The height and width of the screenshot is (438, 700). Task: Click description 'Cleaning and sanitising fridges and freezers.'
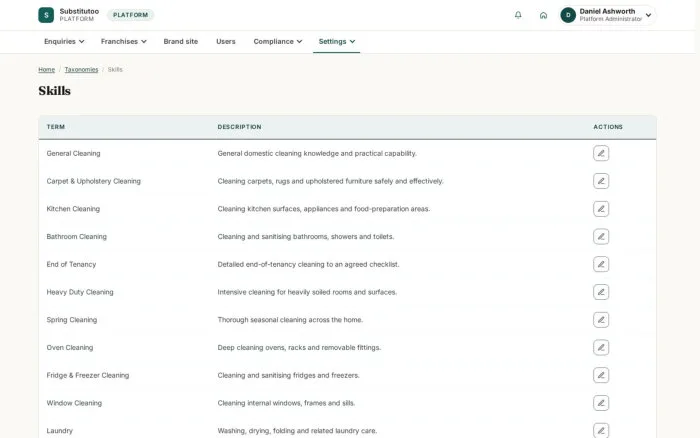tap(288, 375)
